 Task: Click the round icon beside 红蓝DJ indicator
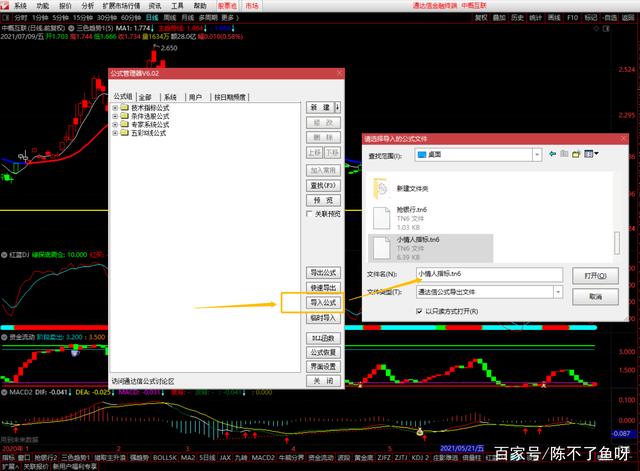pos(4,255)
